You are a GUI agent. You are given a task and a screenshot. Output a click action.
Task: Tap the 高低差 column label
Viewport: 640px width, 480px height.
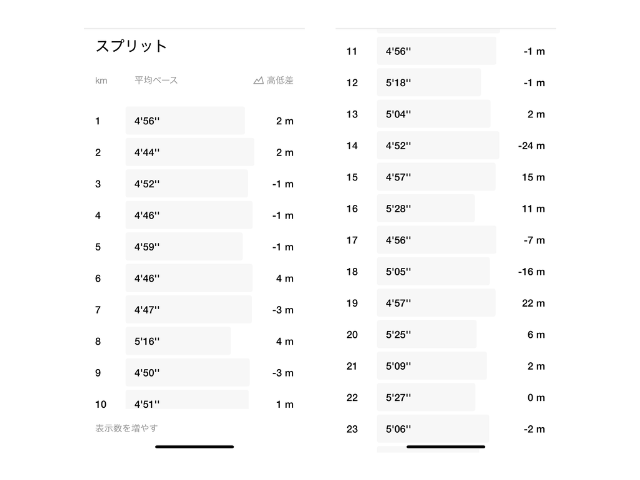tap(281, 80)
